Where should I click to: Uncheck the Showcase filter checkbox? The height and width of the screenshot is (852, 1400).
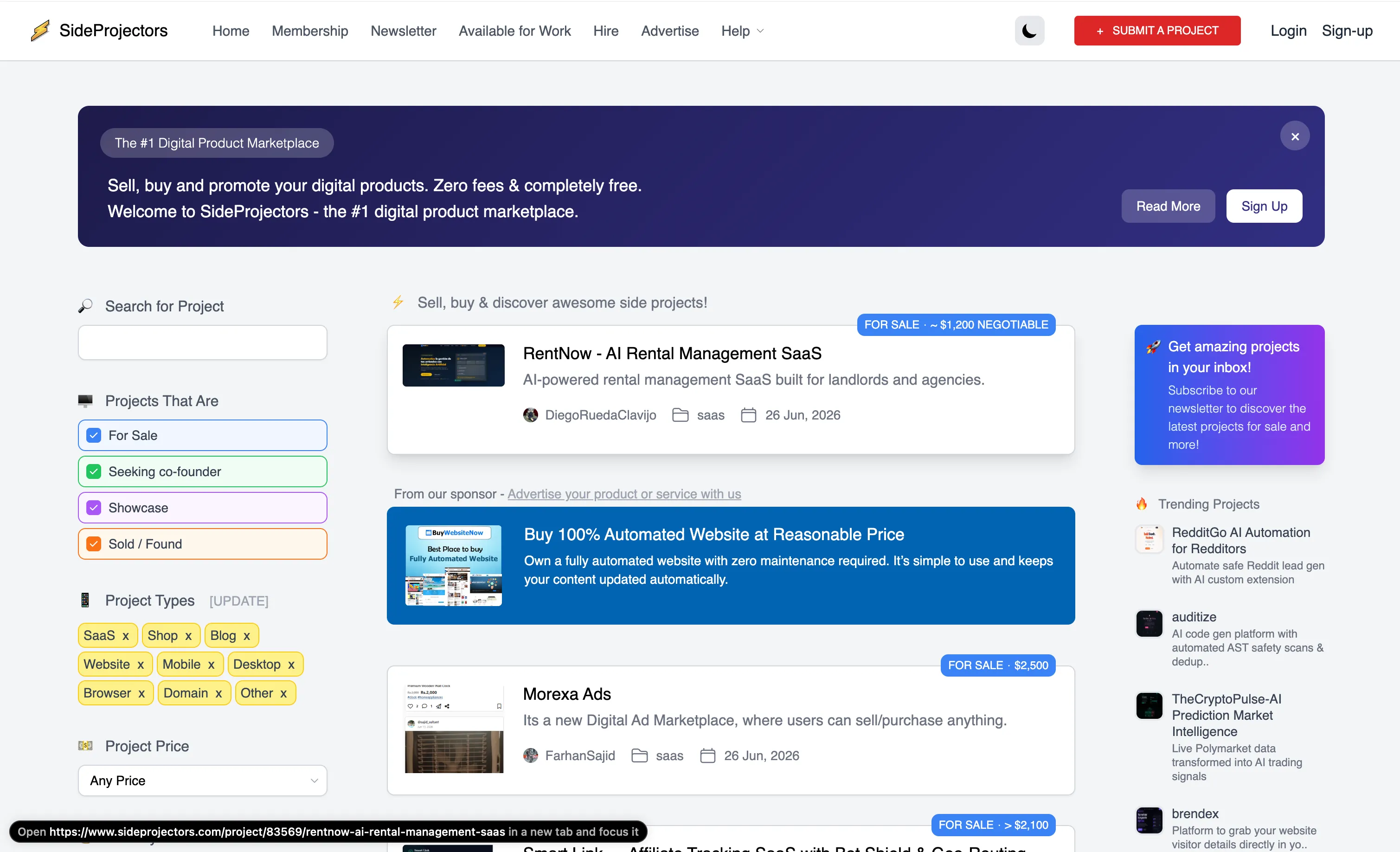point(94,508)
